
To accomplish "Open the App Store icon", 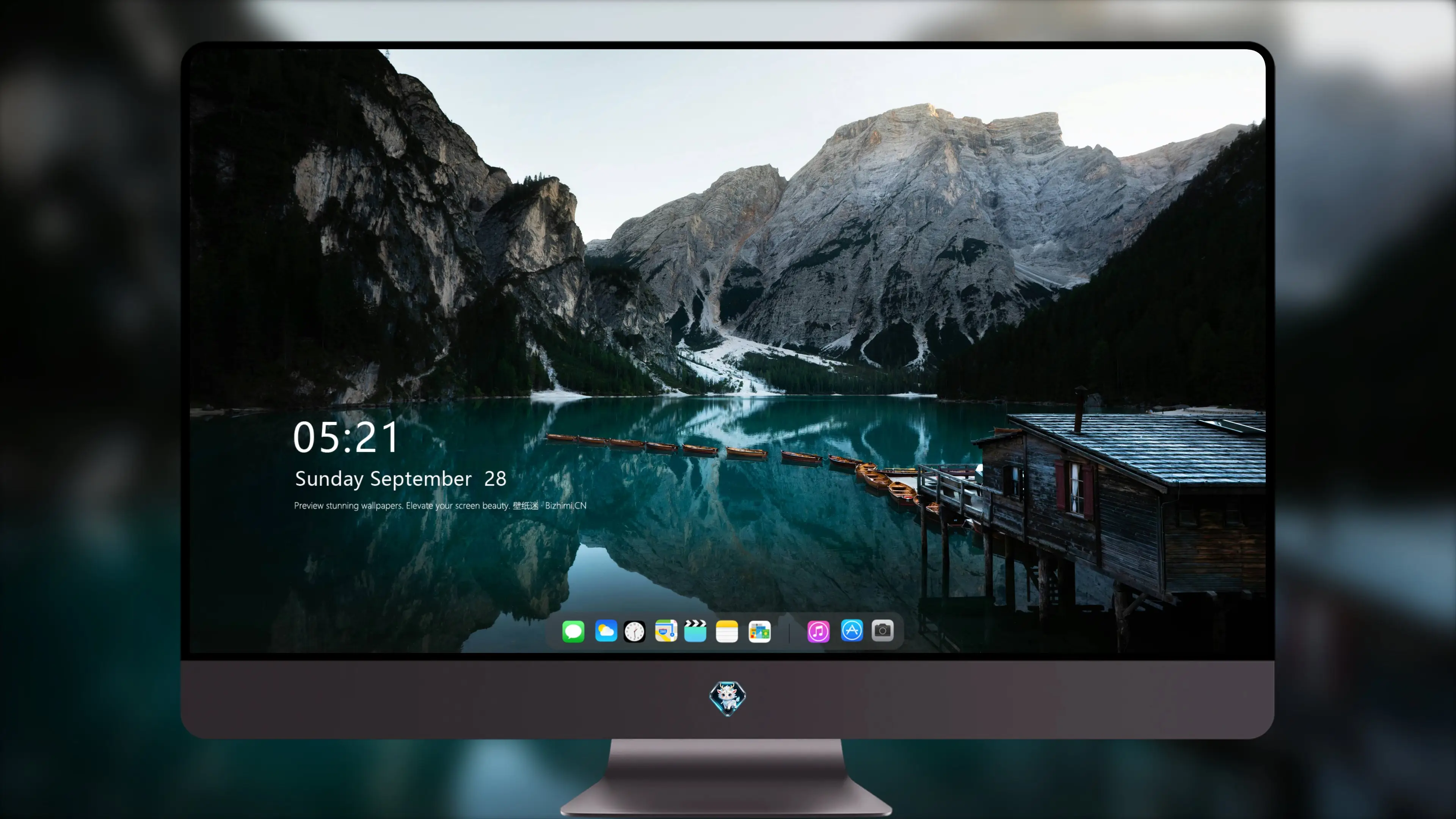I will click(852, 630).
